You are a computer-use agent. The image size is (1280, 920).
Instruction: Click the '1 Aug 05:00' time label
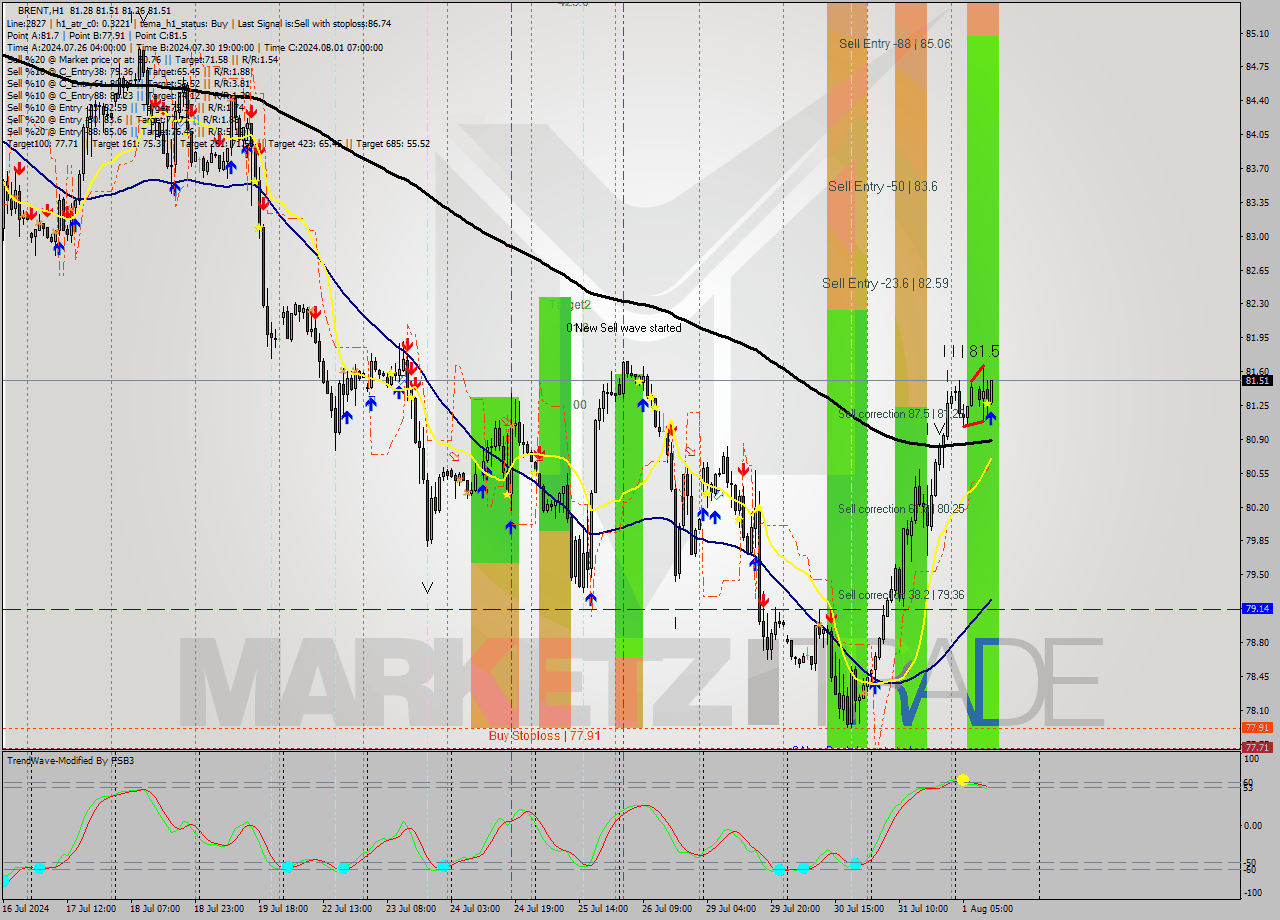coord(987,909)
